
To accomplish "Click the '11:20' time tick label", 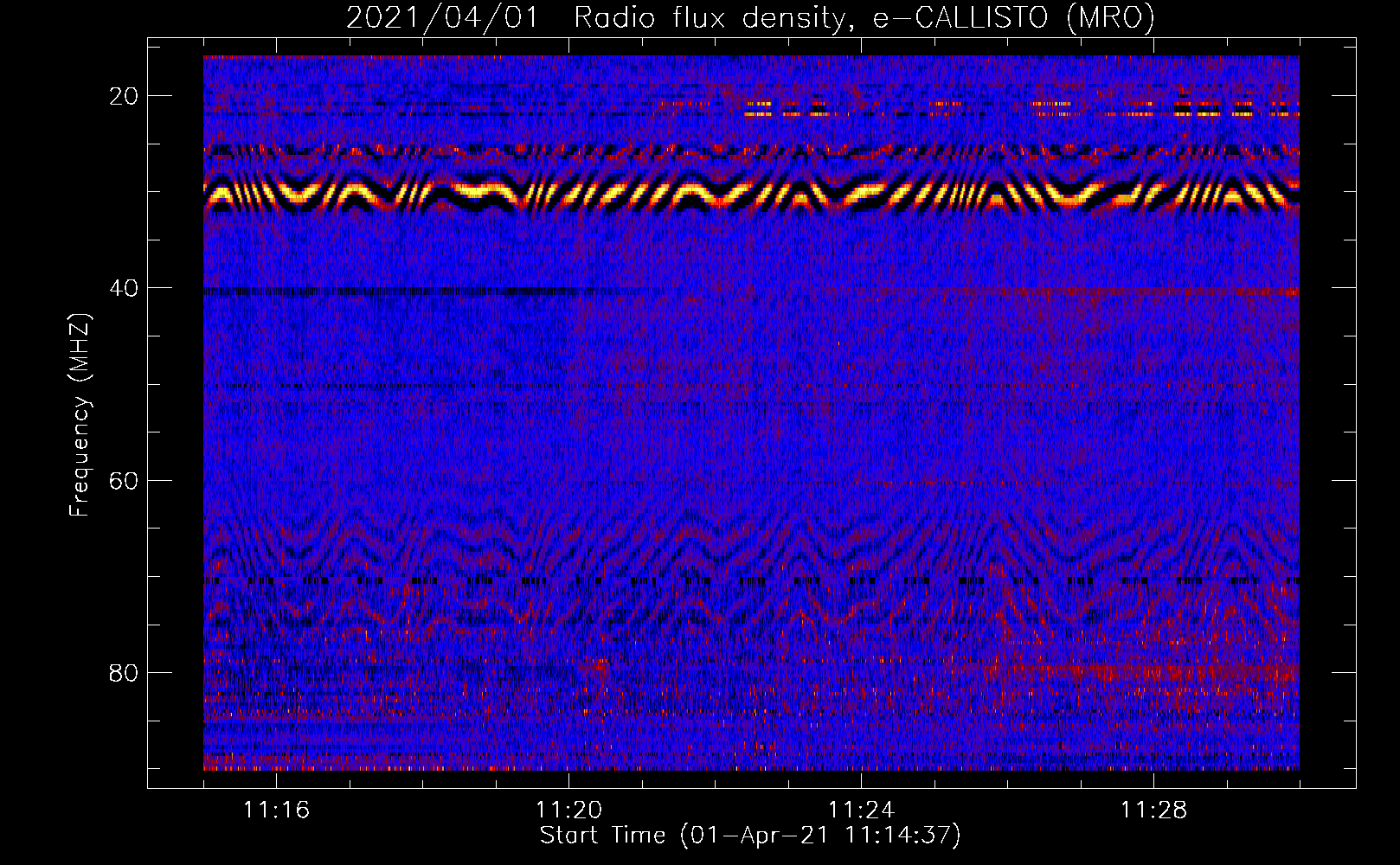I will (569, 810).
